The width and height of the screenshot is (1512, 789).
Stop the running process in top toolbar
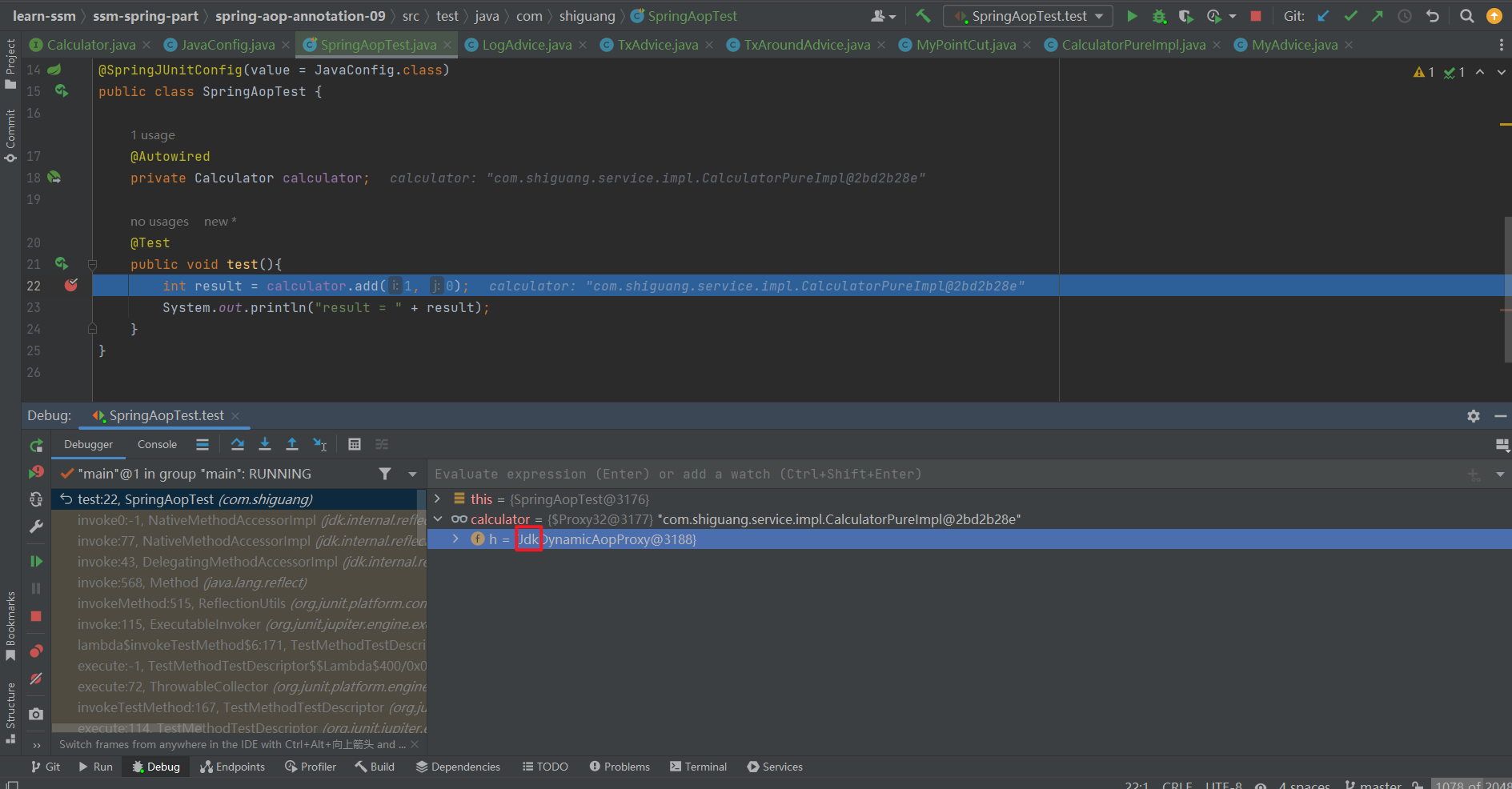[x=1256, y=16]
